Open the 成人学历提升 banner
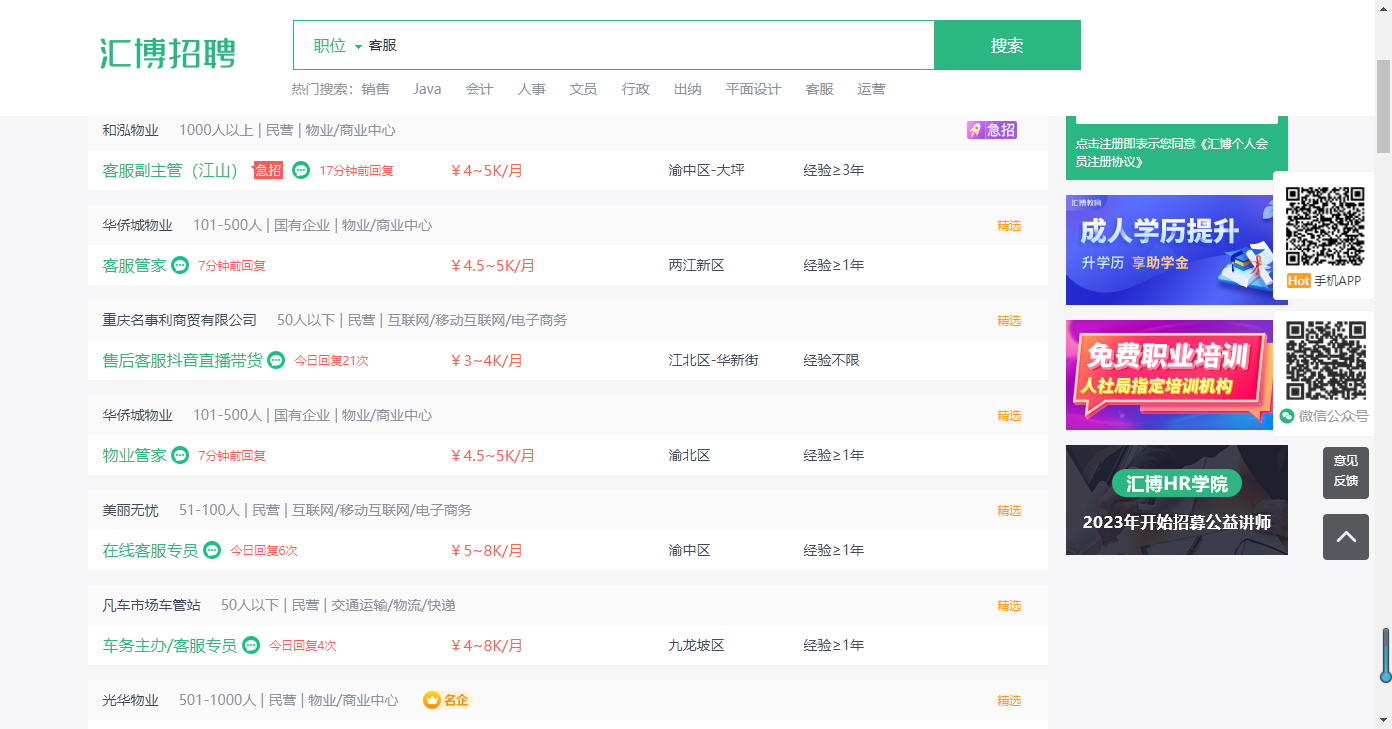This screenshot has height=729, width=1392. [1169, 250]
